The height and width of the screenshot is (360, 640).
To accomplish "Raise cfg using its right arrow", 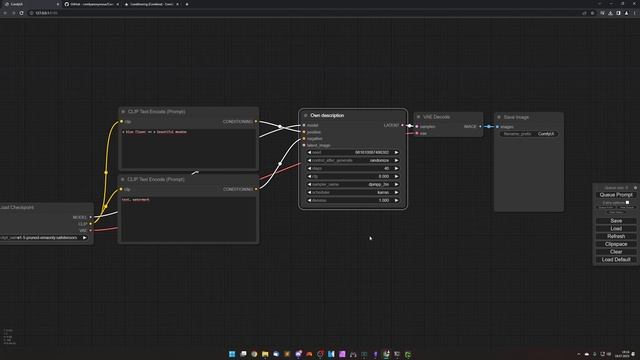I will [396, 176].
